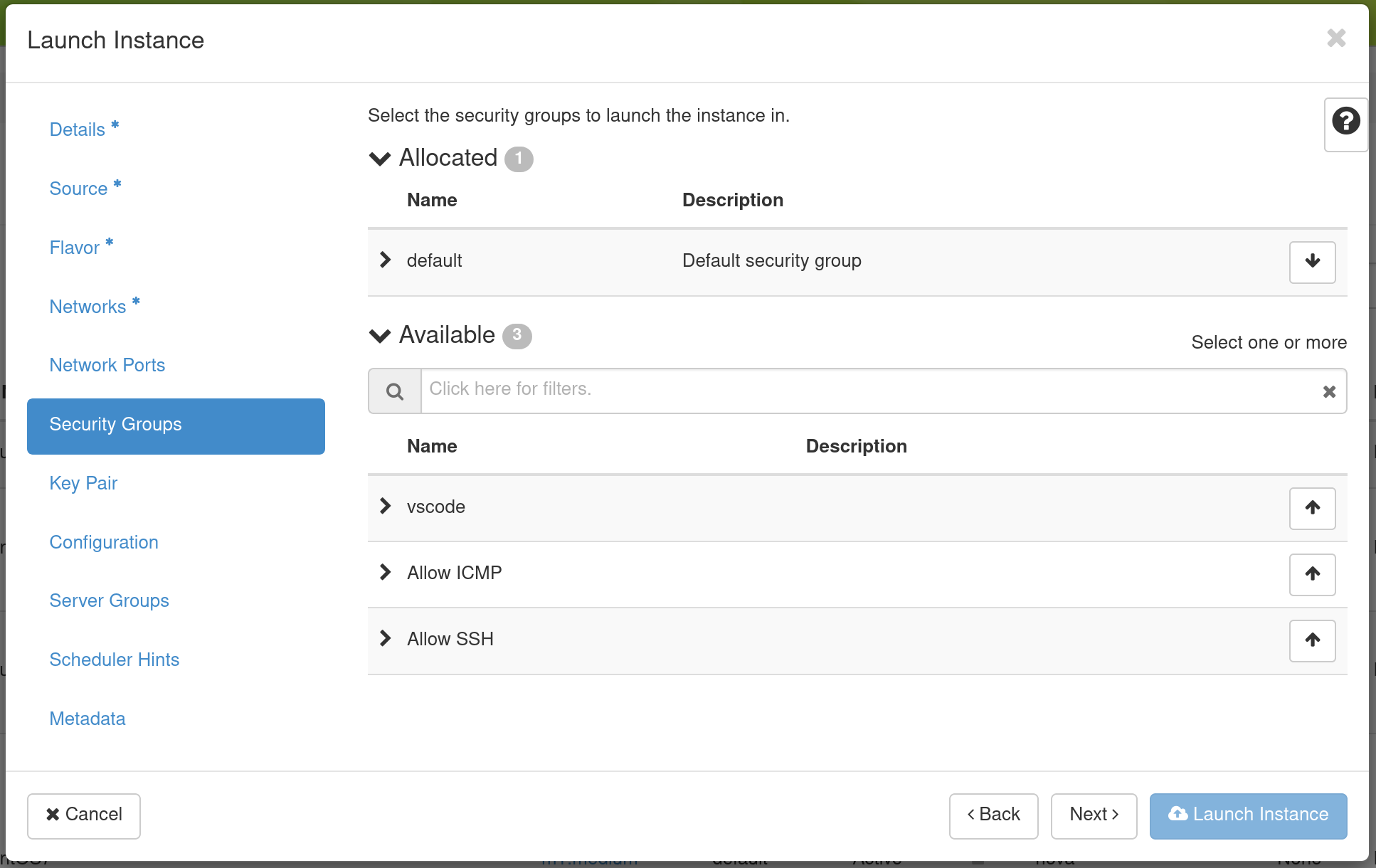Click the Next button
Viewport: 1376px width, 868px height.
click(x=1094, y=816)
